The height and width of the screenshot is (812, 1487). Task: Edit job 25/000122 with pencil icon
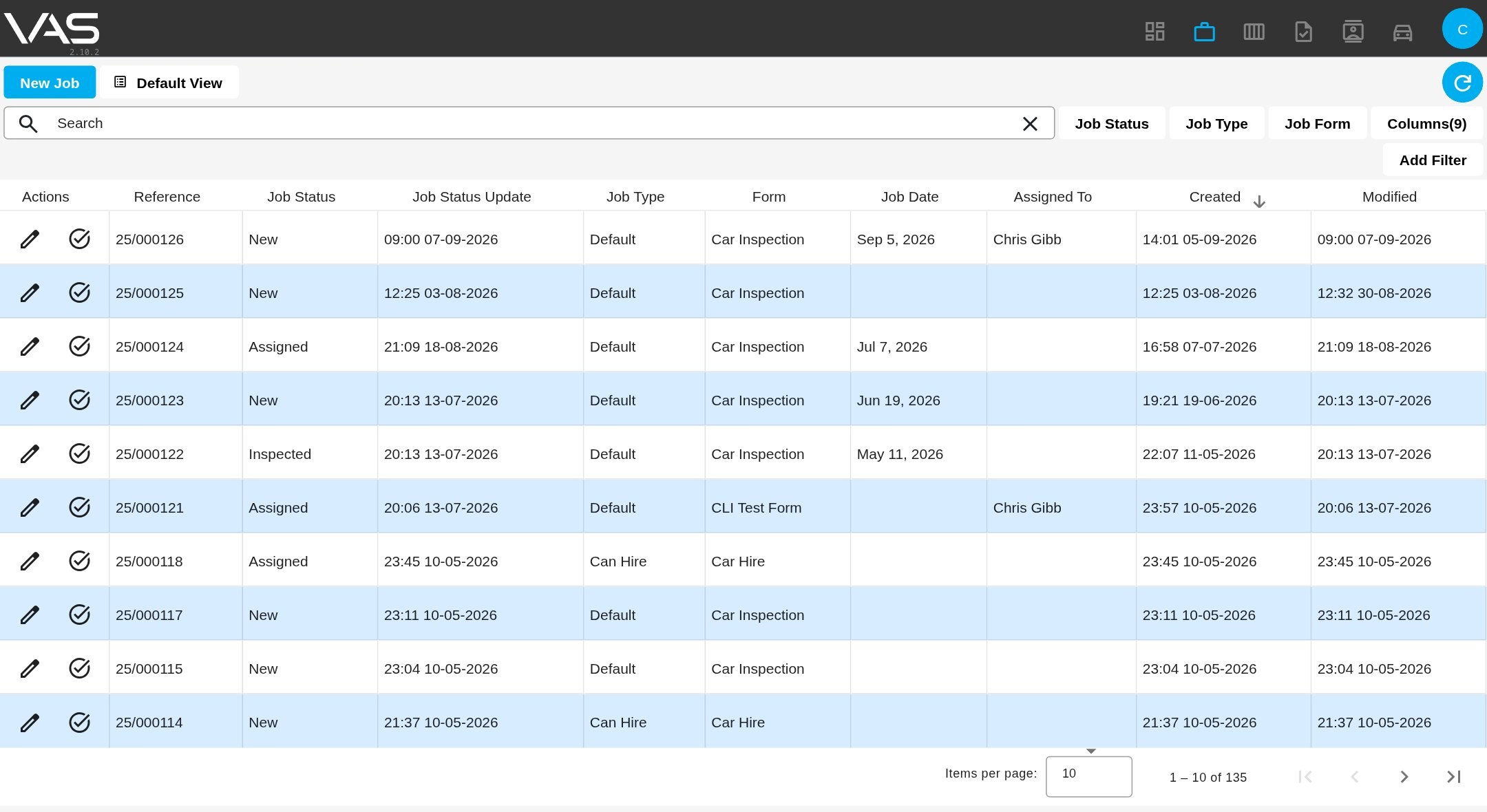click(30, 454)
